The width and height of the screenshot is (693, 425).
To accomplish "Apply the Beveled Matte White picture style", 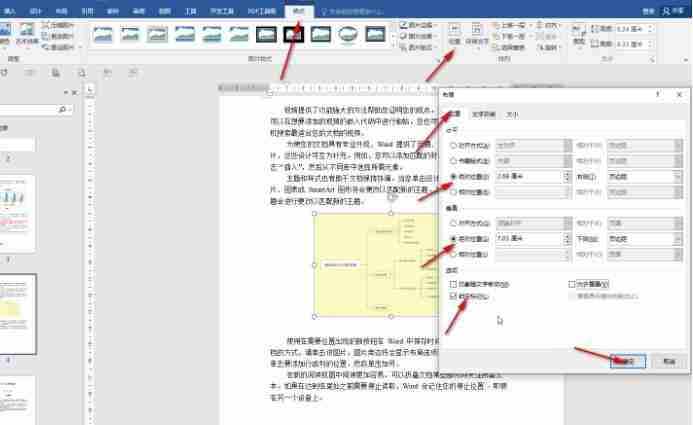I will [130, 34].
